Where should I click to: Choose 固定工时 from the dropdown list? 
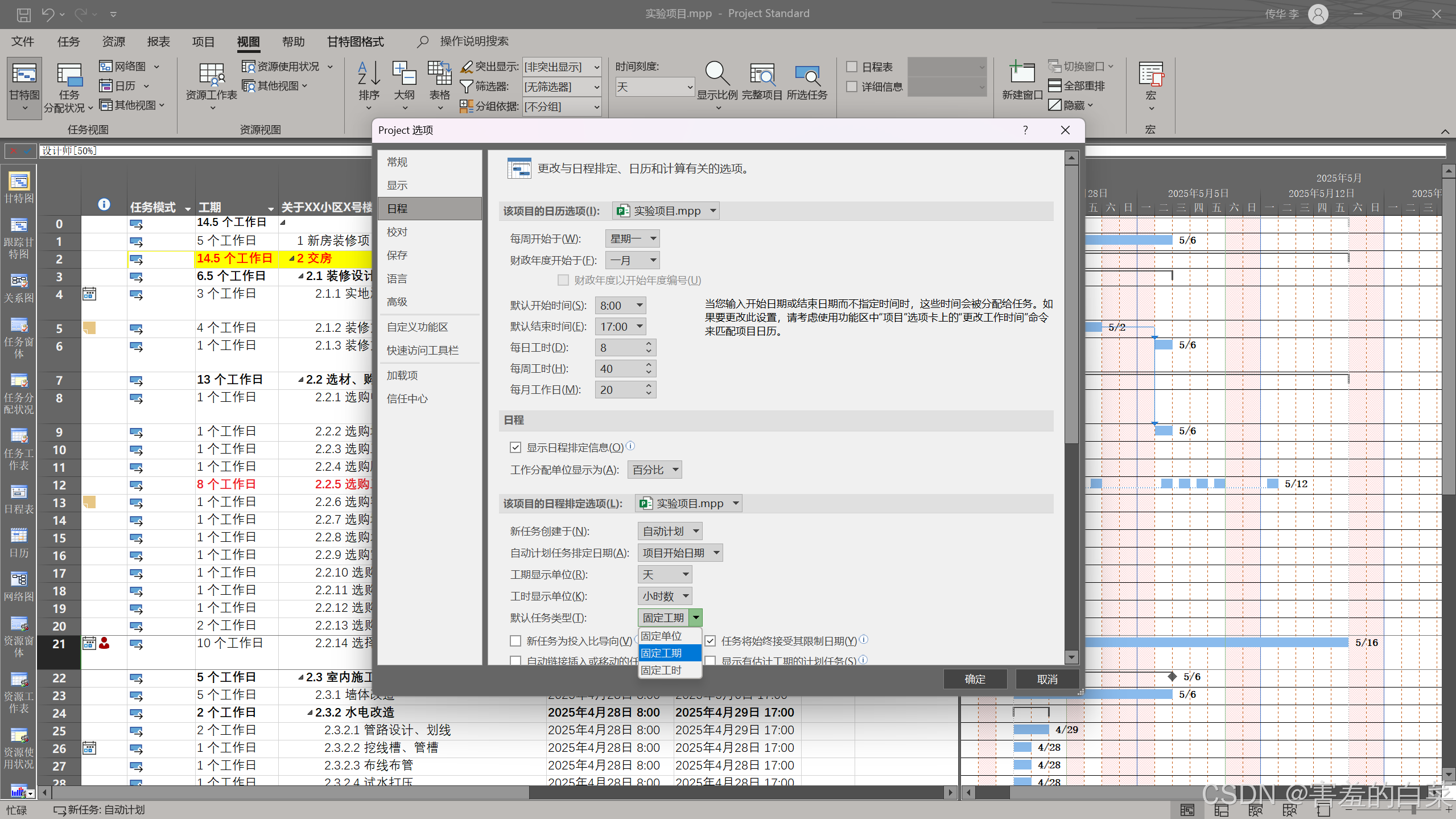coord(661,670)
